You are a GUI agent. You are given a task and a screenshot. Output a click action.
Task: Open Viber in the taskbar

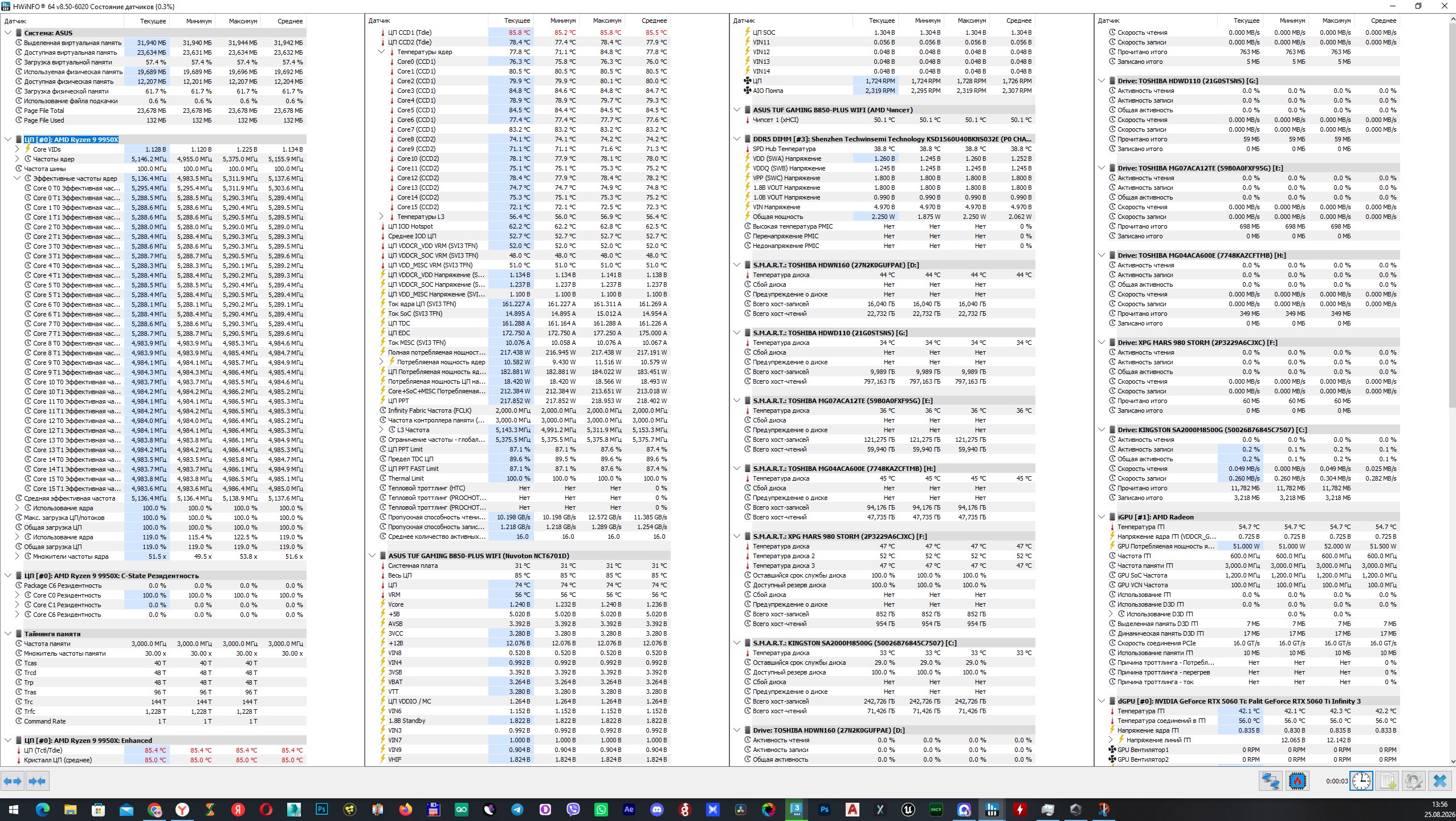[573, 810]
